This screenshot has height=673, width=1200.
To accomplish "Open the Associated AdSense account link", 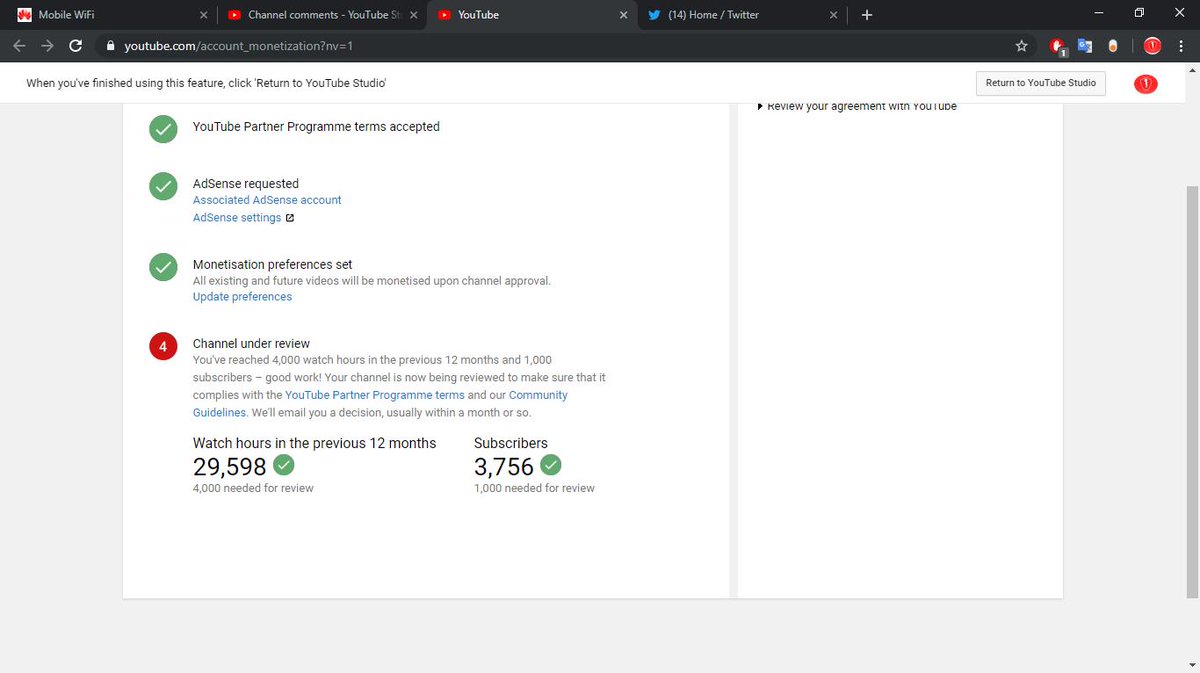I will coord(267,200).
